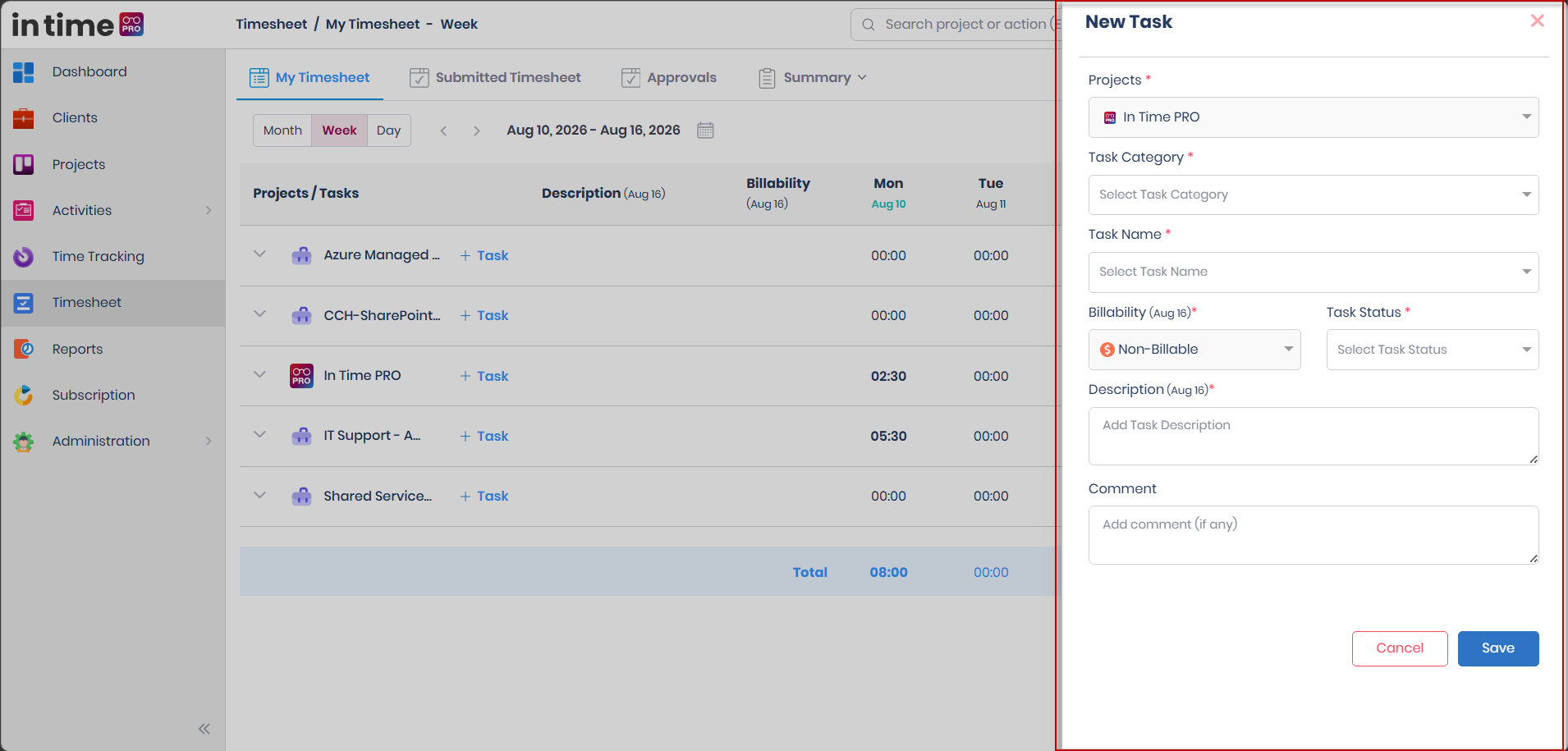This screenshot has height=751, width=1568.
Task: Click the Azure Managed project icon
Action: click(301, 255)
